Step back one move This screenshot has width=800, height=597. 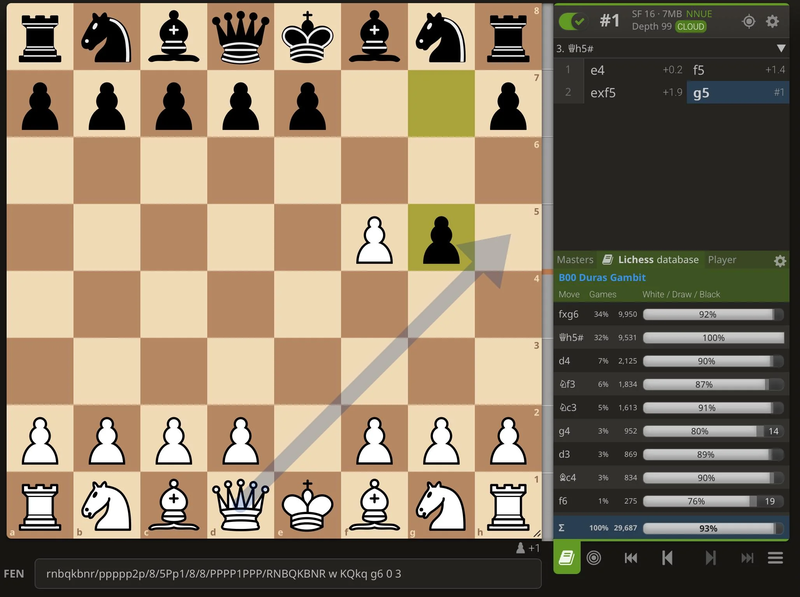(x=667, y=557)
